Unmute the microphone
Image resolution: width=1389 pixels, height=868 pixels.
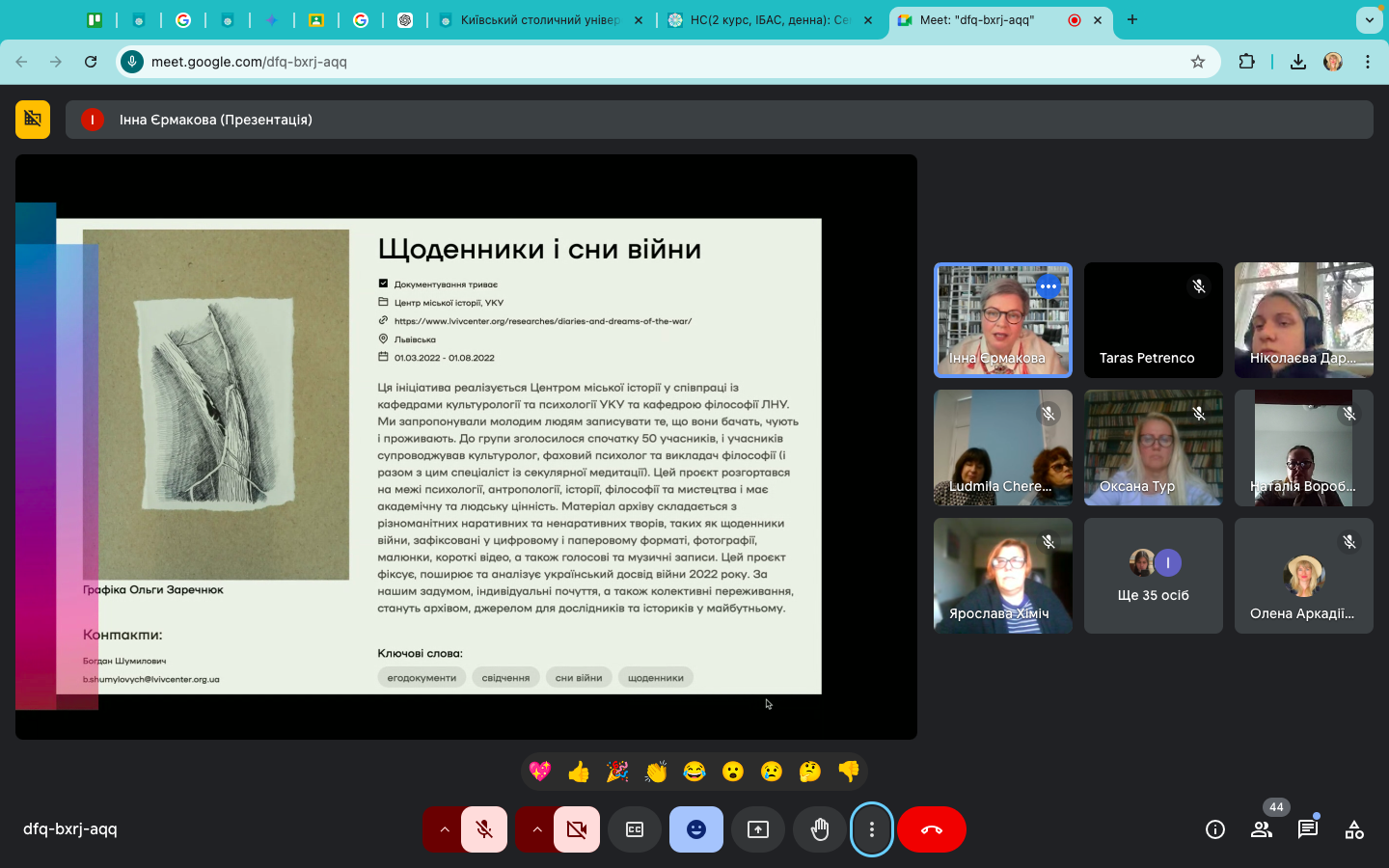pyautogui.click(x=484, y=829)
